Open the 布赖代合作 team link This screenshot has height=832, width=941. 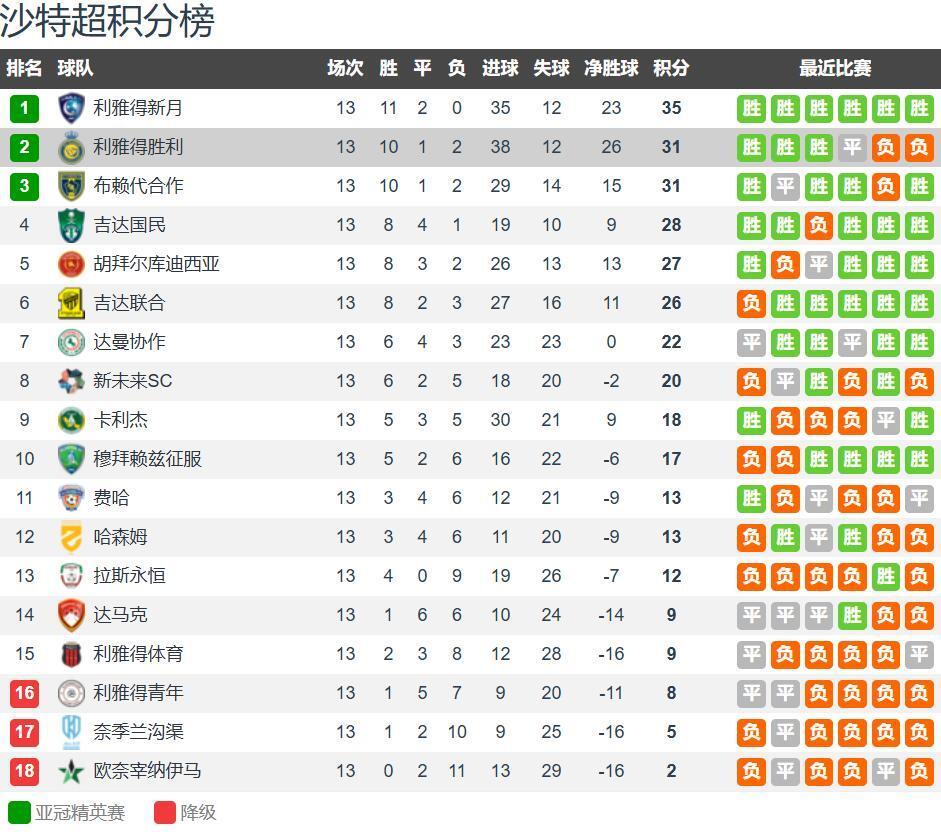[x=138, y=186]
